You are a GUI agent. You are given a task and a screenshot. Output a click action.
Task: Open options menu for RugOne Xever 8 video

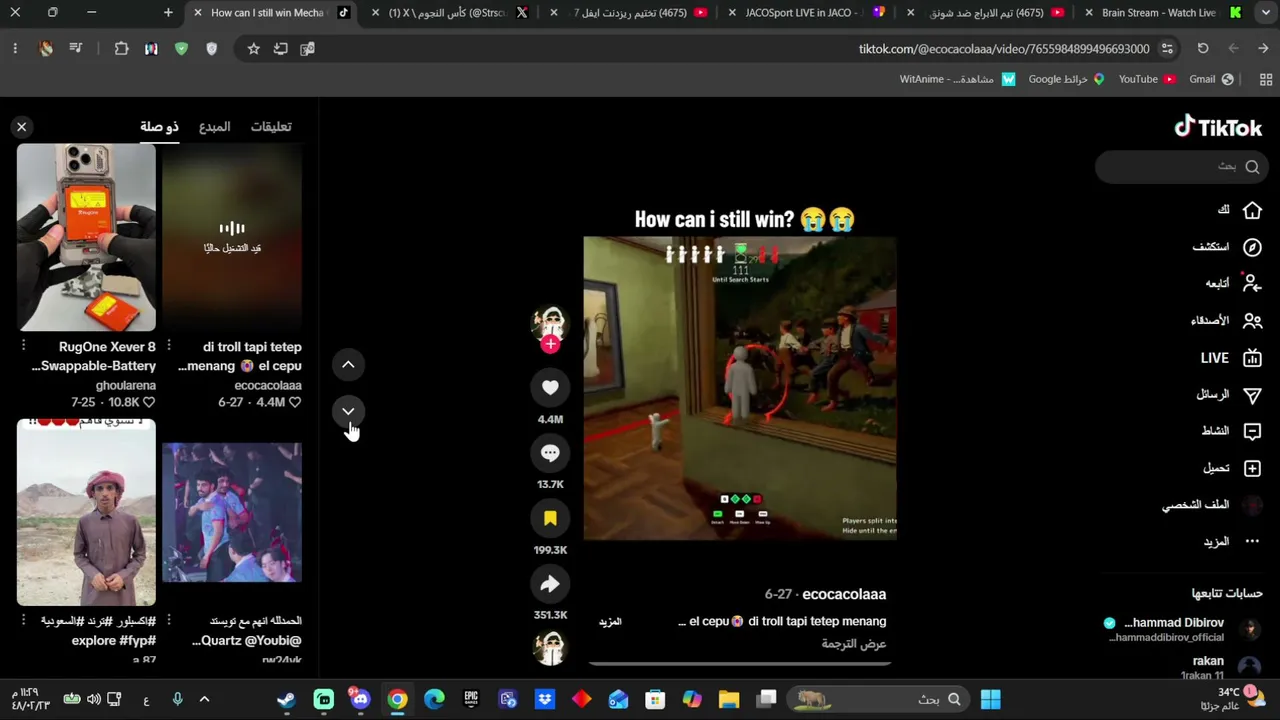coord(23,346)
